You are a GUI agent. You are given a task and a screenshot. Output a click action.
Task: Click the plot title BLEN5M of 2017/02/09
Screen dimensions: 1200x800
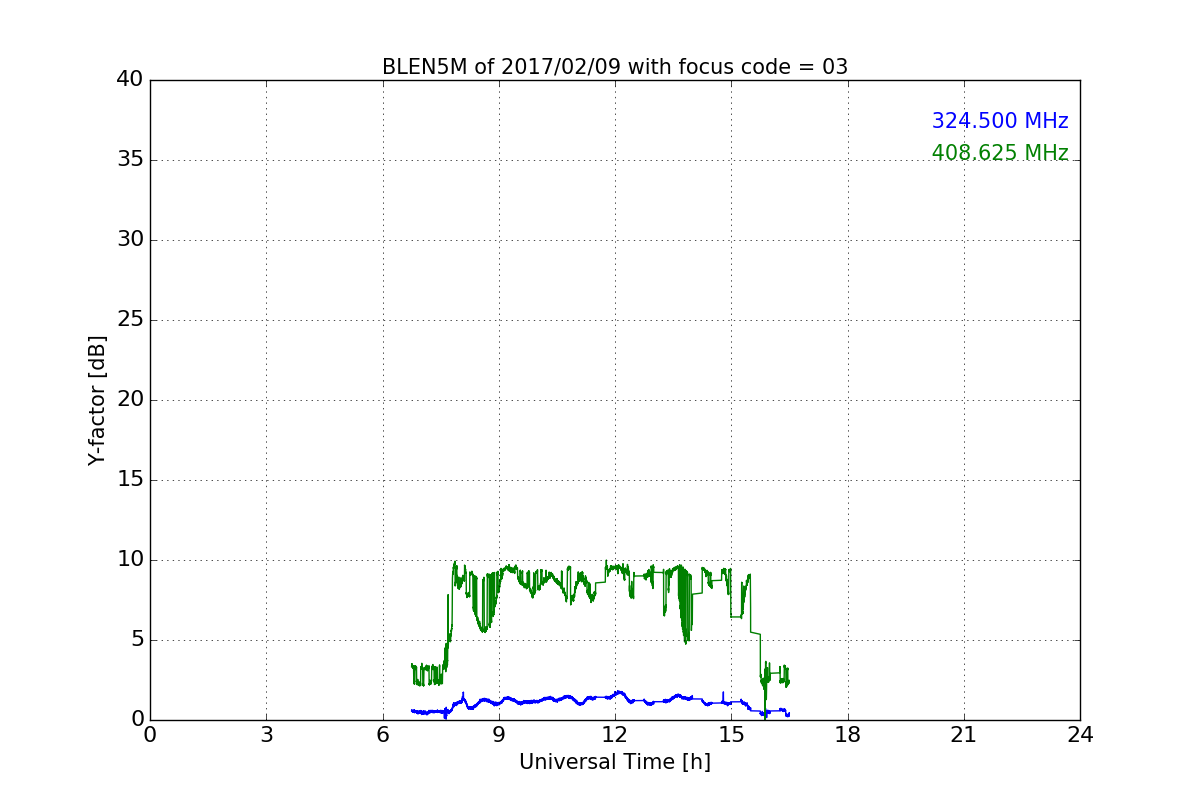[614, 67]
